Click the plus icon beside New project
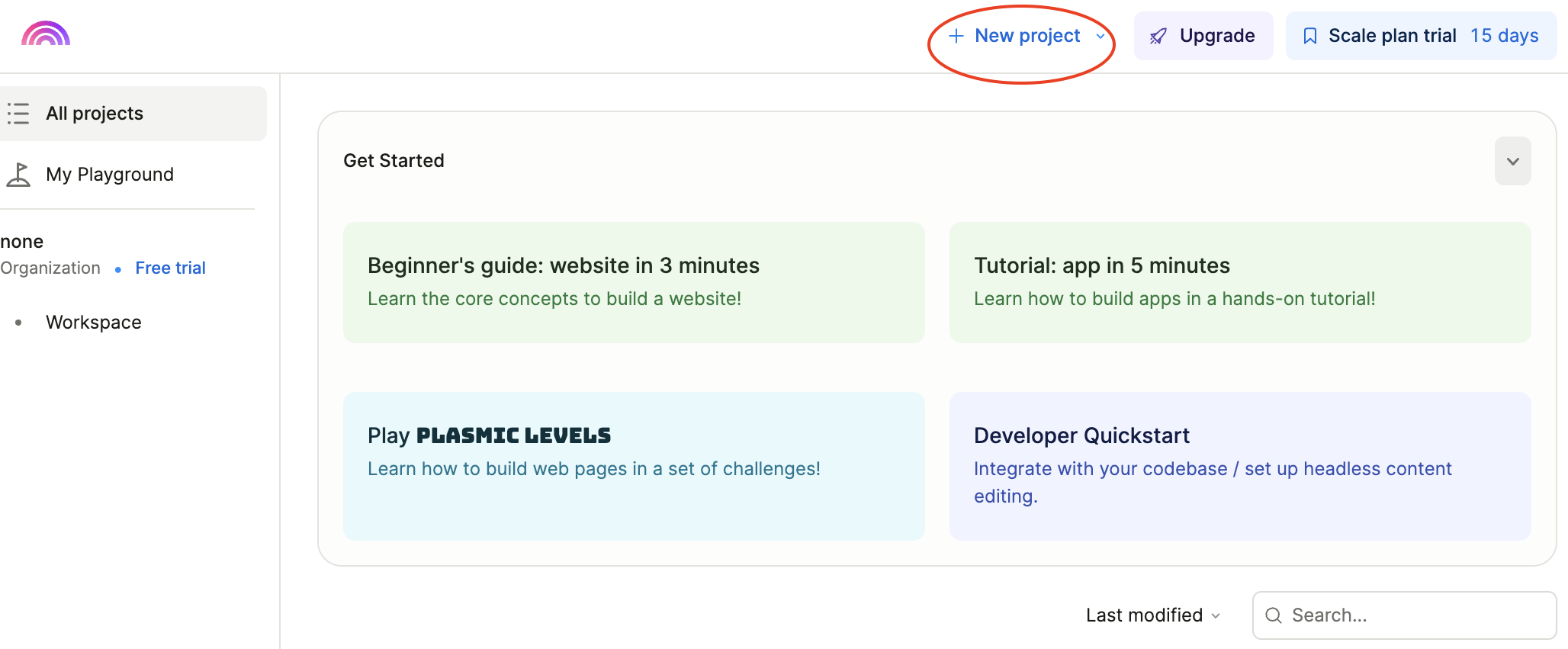Screen dimensions: 1568x649 (956, 36)
